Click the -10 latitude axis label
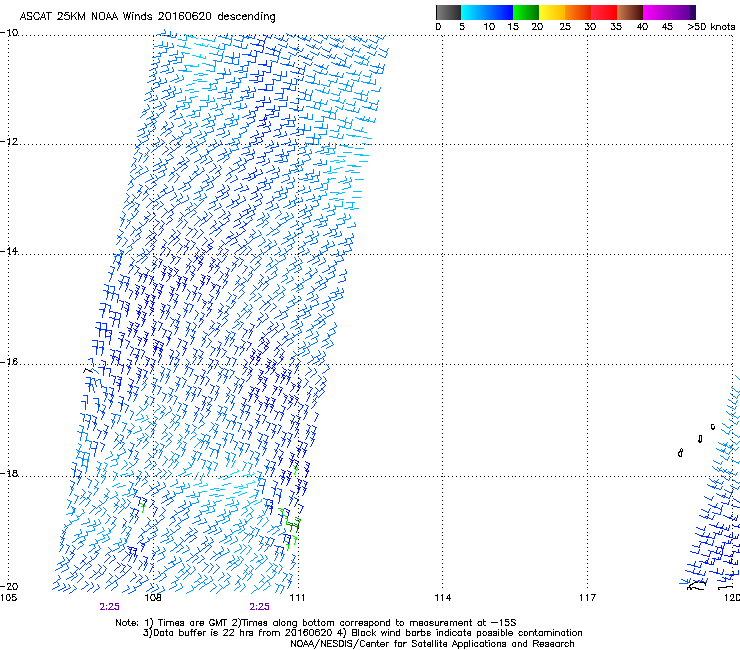The width and height of the screenshot is (740, 650). coord(9,33)
